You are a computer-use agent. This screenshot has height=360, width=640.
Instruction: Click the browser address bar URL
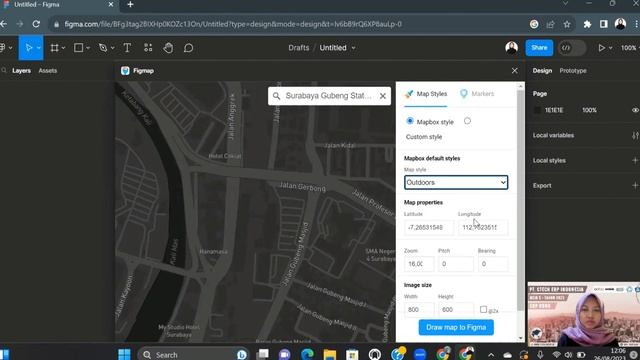point(233,24)
